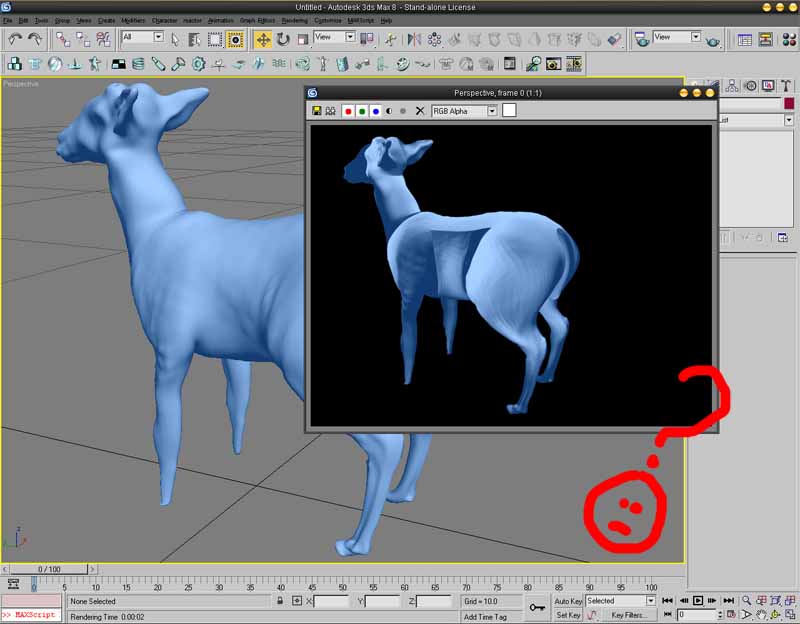Activate Select and Link tool
Screen dimensions: 800x624
click(63, 39)
